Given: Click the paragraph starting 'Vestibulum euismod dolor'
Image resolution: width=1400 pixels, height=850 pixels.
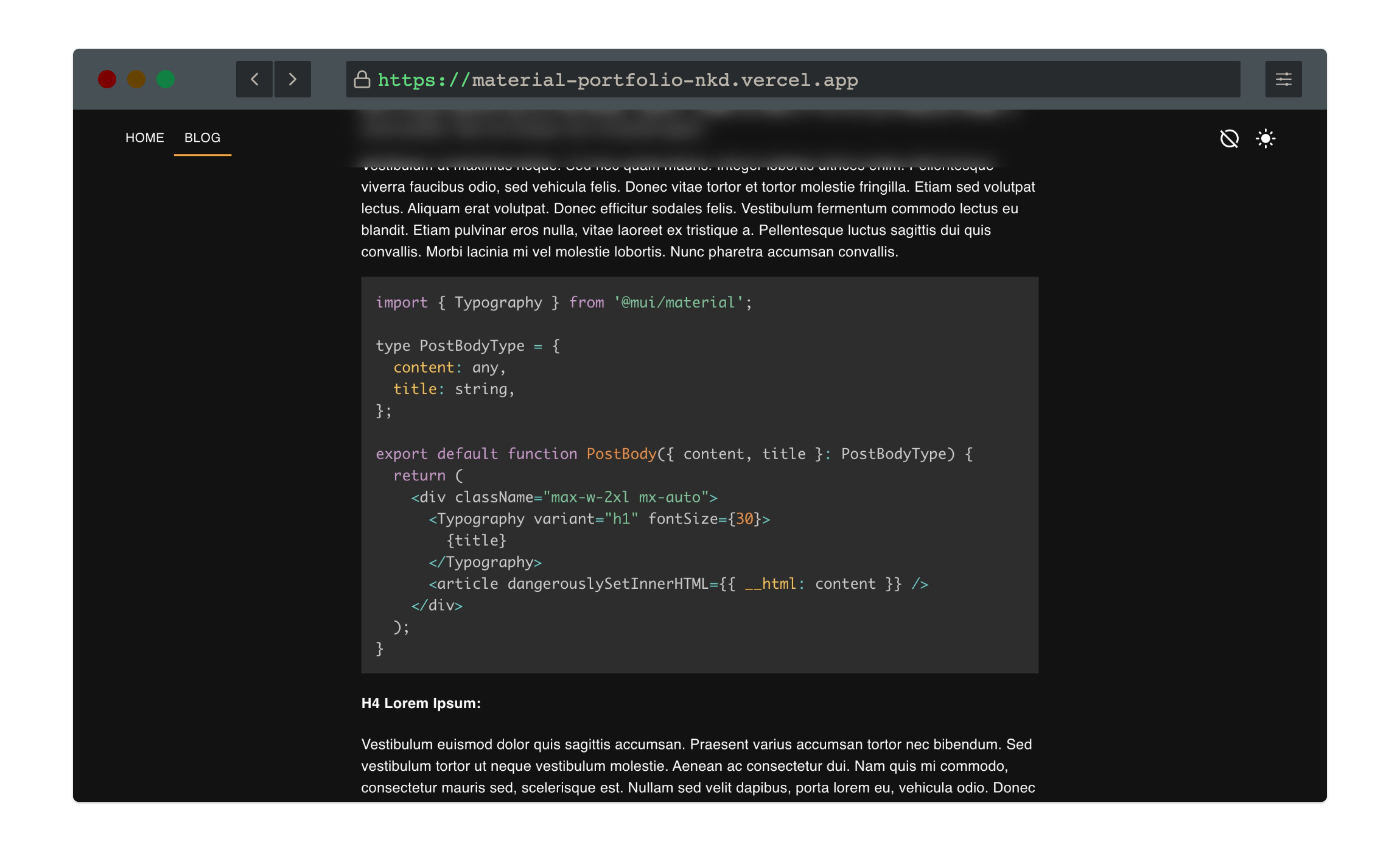Looking at the screenshot, I should (x=698, y=766).
